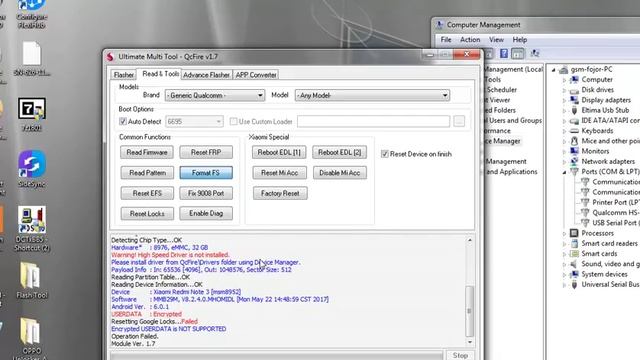
Task: Expand the Display adapters node
Action: coord(564,100)
